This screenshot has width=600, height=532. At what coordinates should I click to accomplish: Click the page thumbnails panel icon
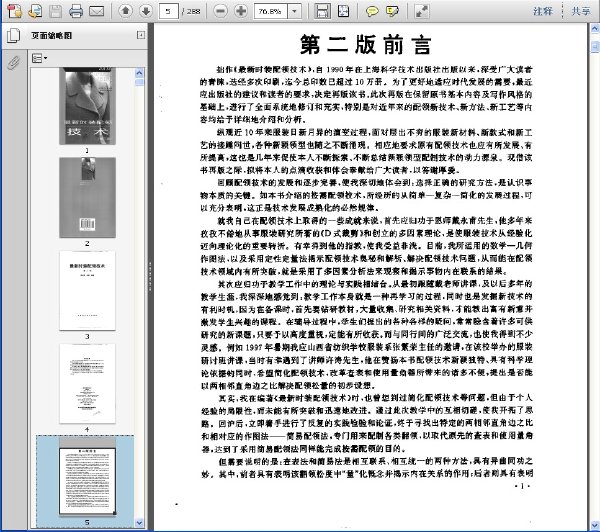click(x=13, y=36)
